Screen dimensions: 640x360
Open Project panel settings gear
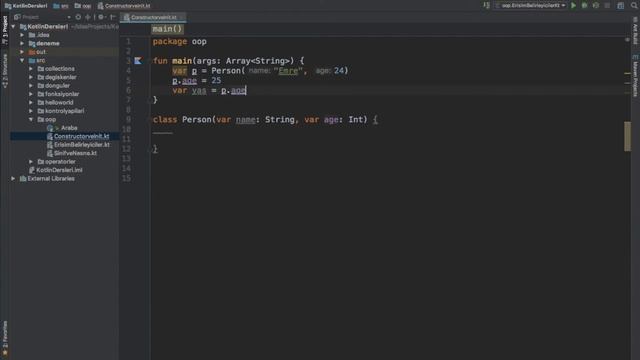pos(101,17)
